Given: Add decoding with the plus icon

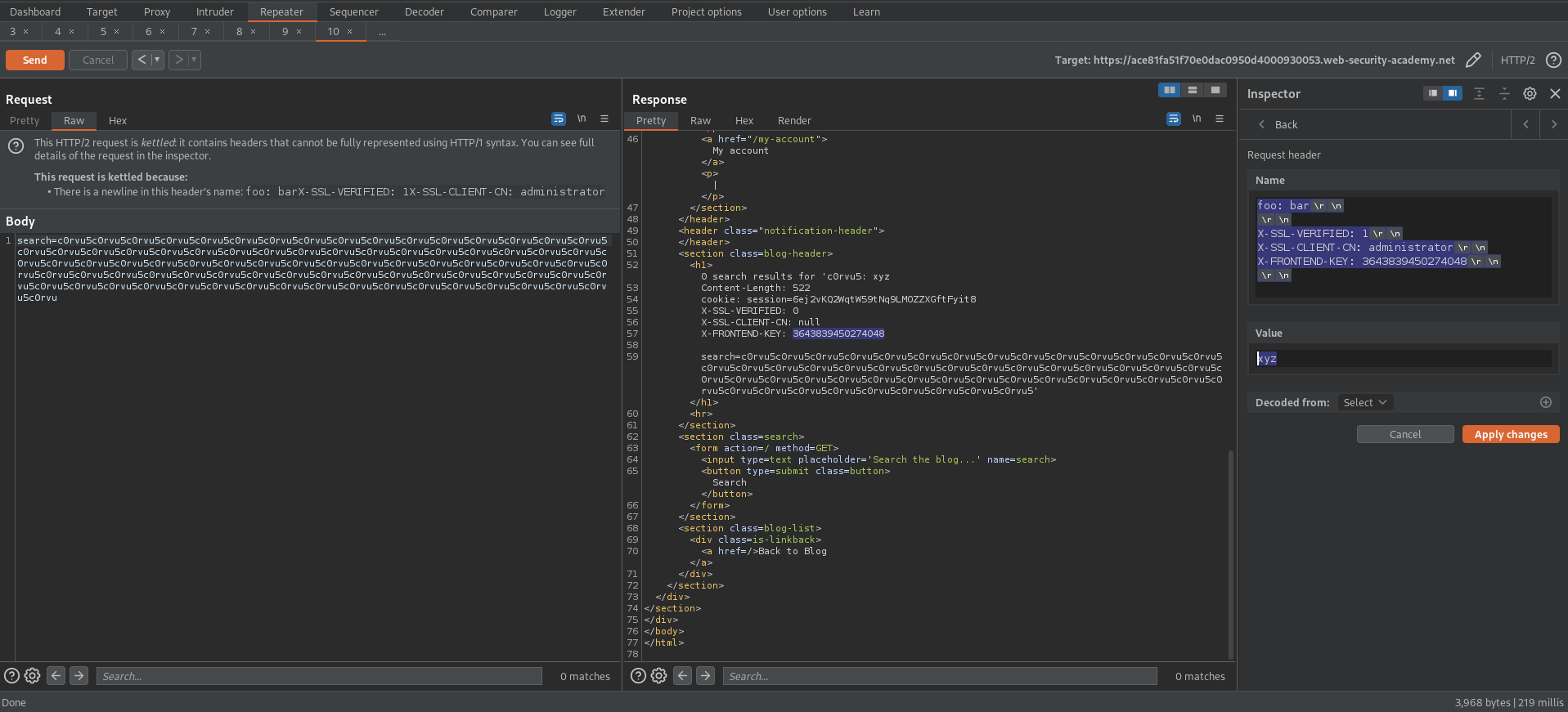Looking at the screenshot, I should 1546,402.
